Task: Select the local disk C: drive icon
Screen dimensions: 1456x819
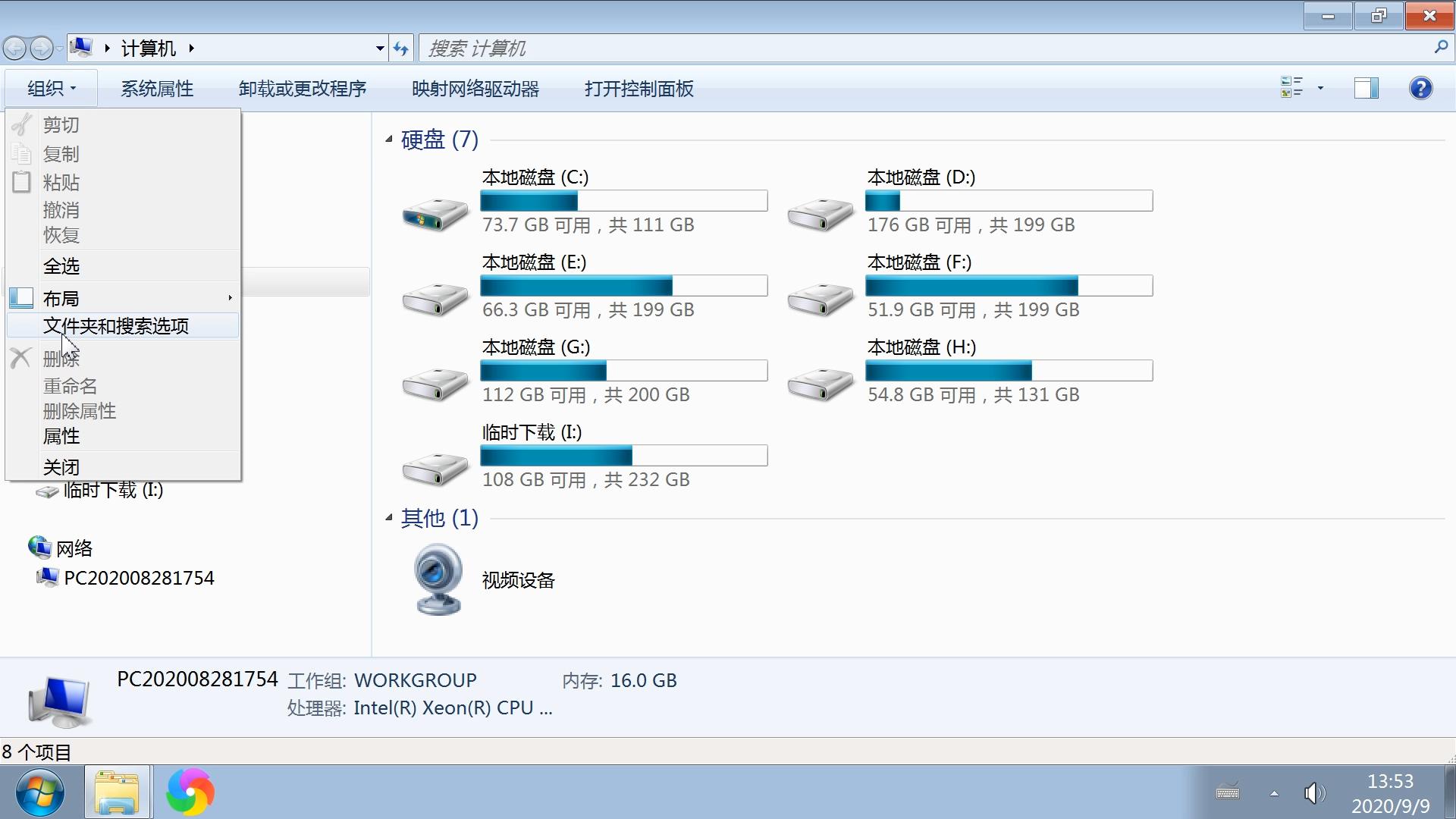Action: (x=435, y=214)
